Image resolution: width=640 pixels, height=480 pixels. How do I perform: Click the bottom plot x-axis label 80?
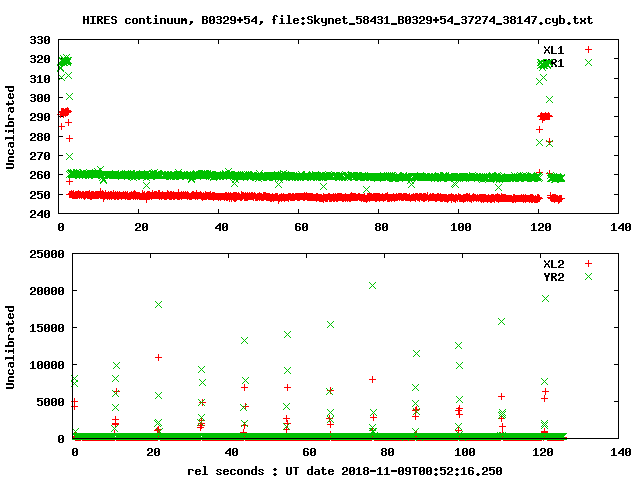point(387,452)
